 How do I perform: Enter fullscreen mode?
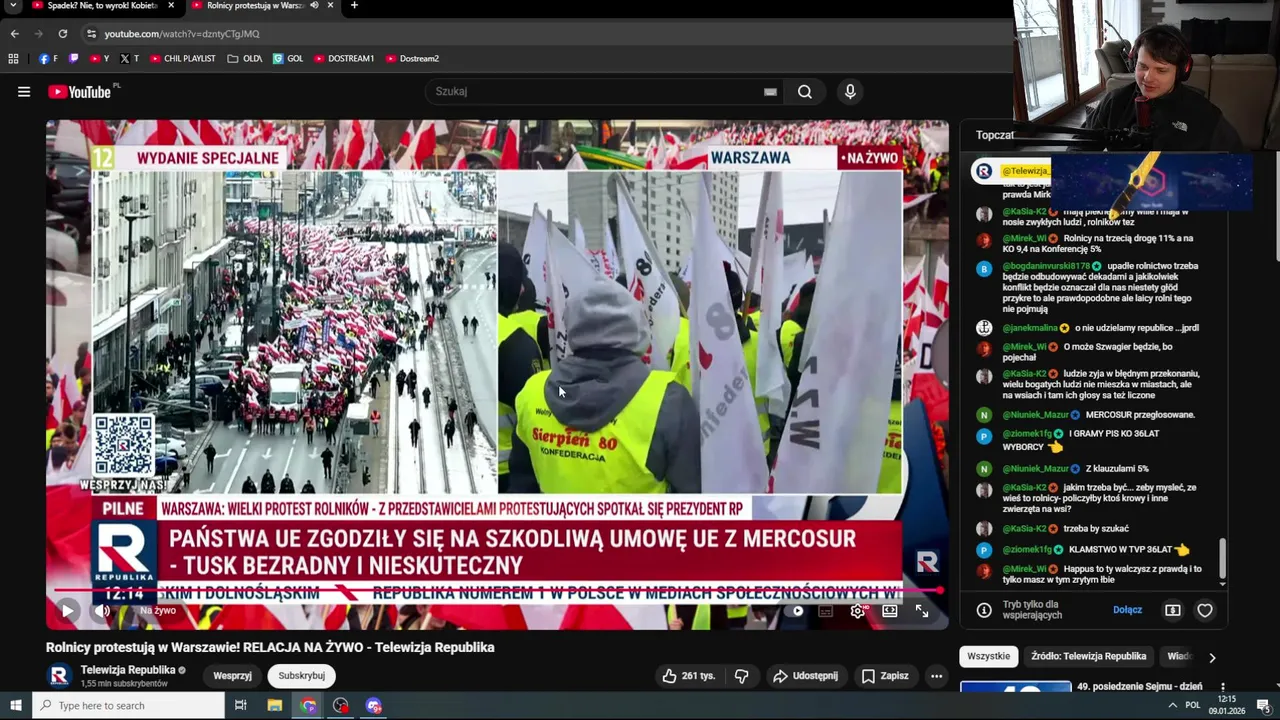[922, 610]
